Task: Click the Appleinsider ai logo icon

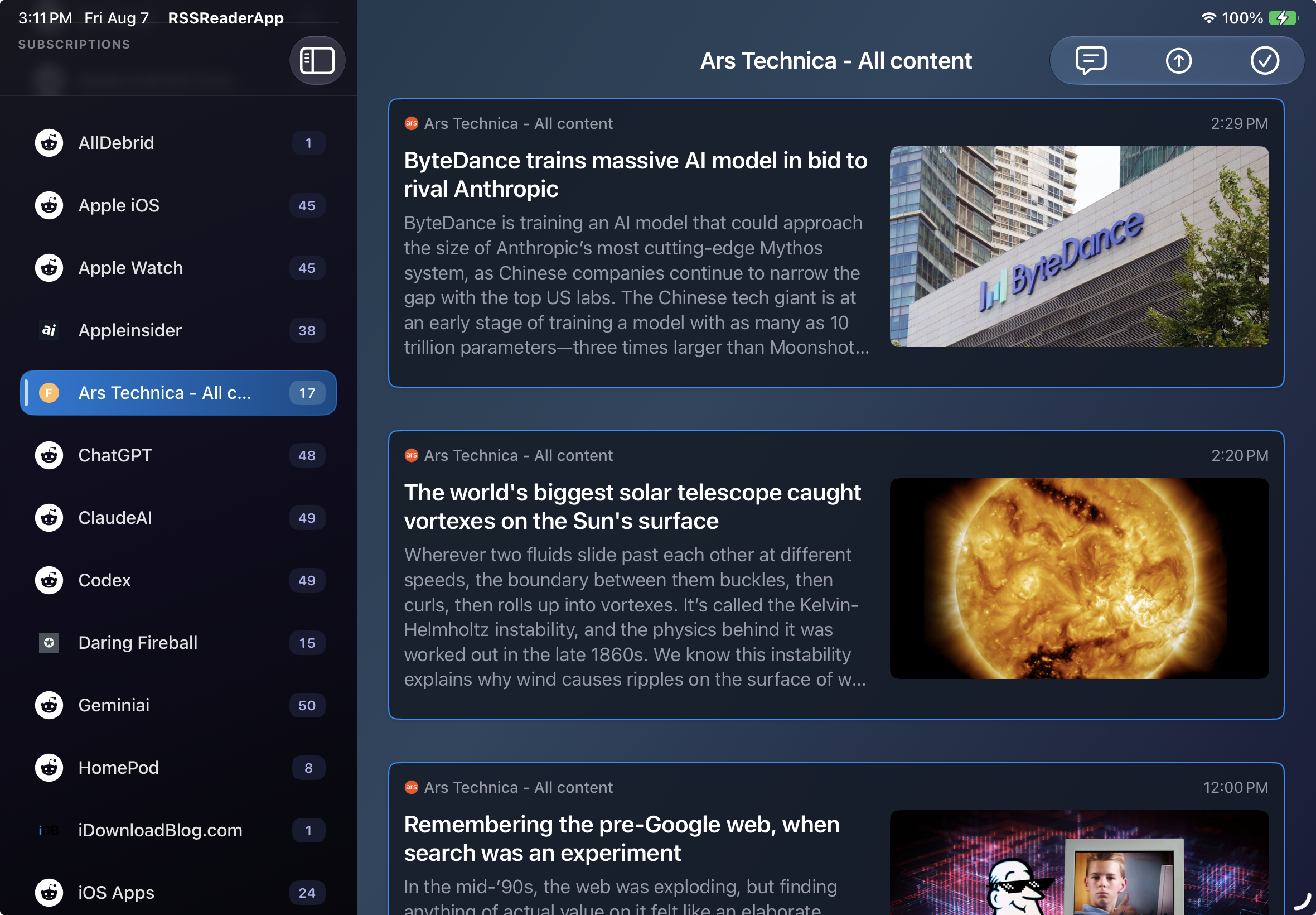Action: (49, 330)
